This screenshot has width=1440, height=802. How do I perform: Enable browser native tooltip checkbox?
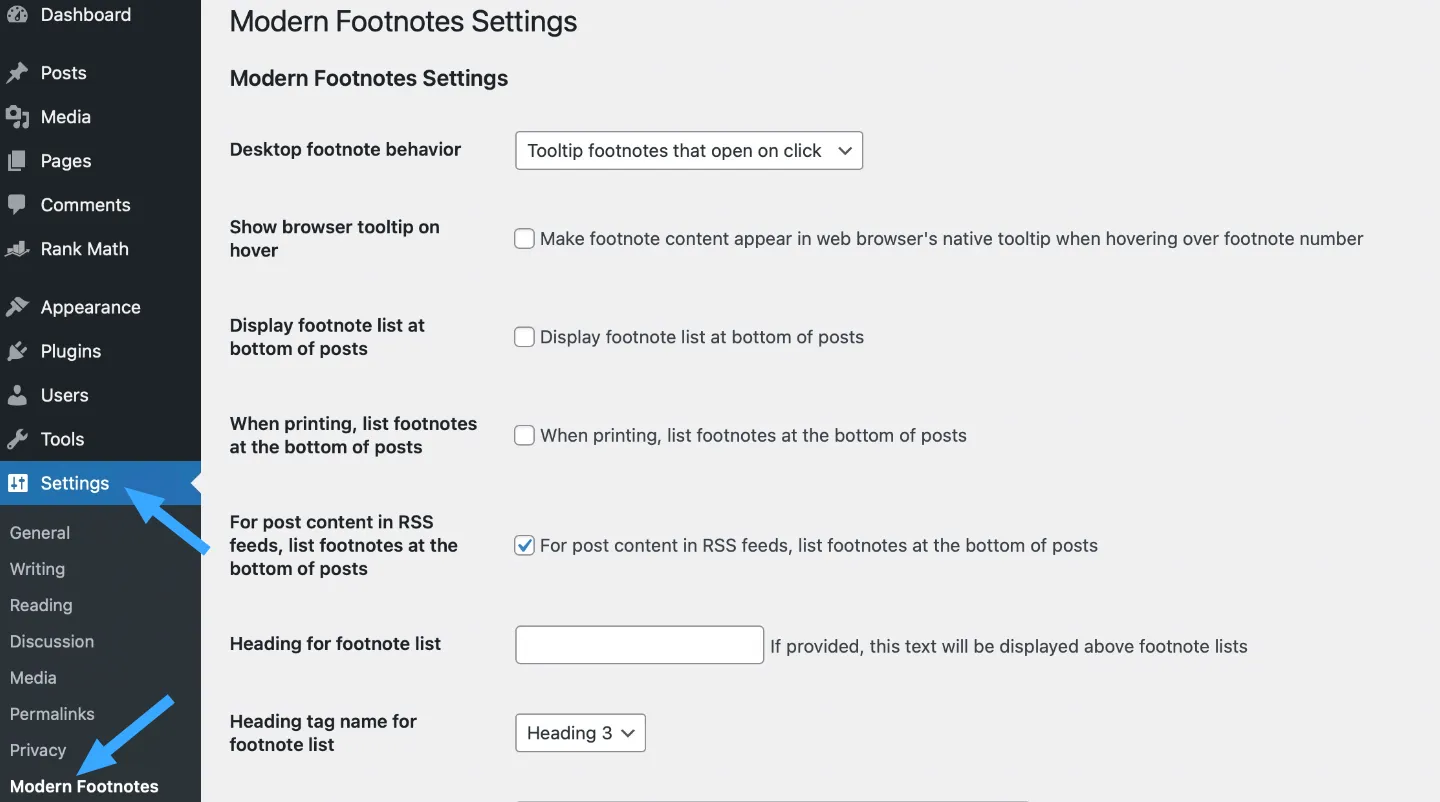tap(524, 239)
